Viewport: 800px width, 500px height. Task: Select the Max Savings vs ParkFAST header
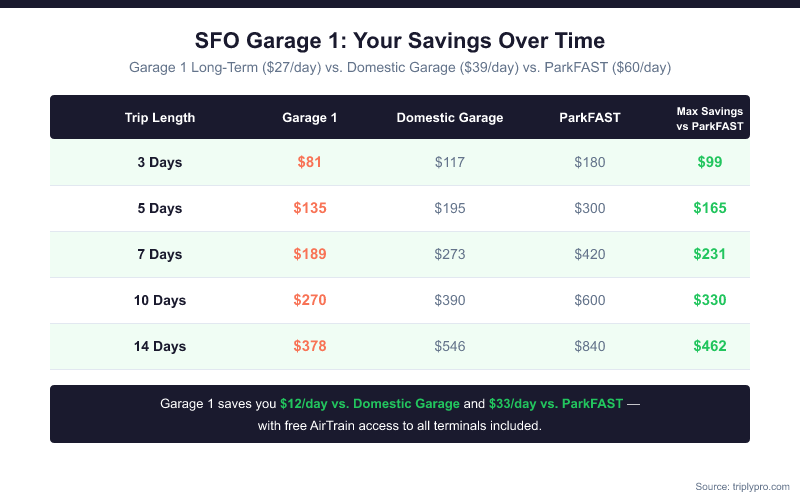[710, 118]
